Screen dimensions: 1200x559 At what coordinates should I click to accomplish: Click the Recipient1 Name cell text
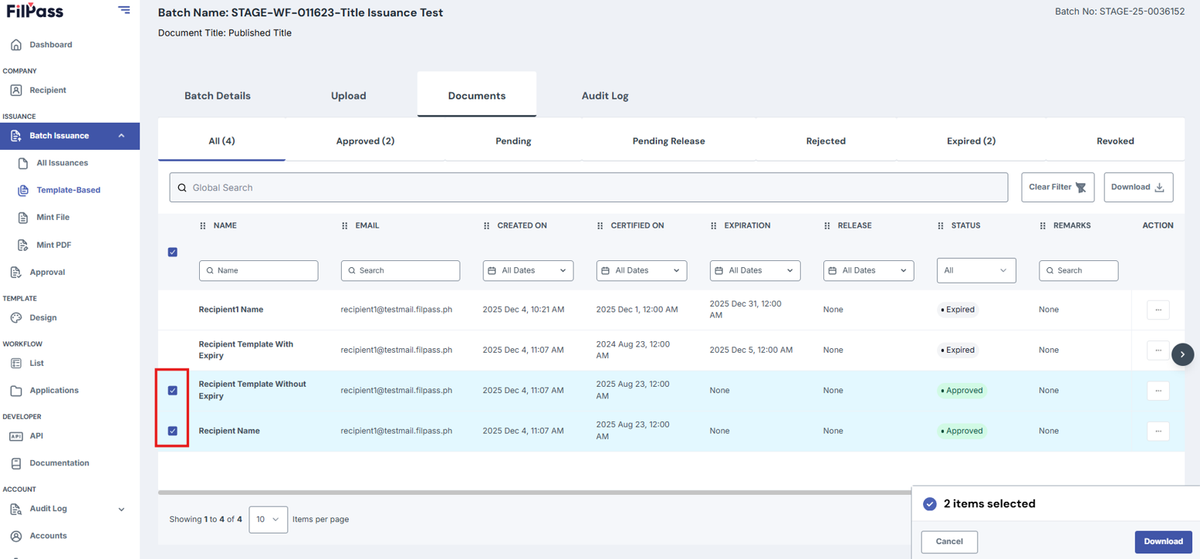[229, 310]
